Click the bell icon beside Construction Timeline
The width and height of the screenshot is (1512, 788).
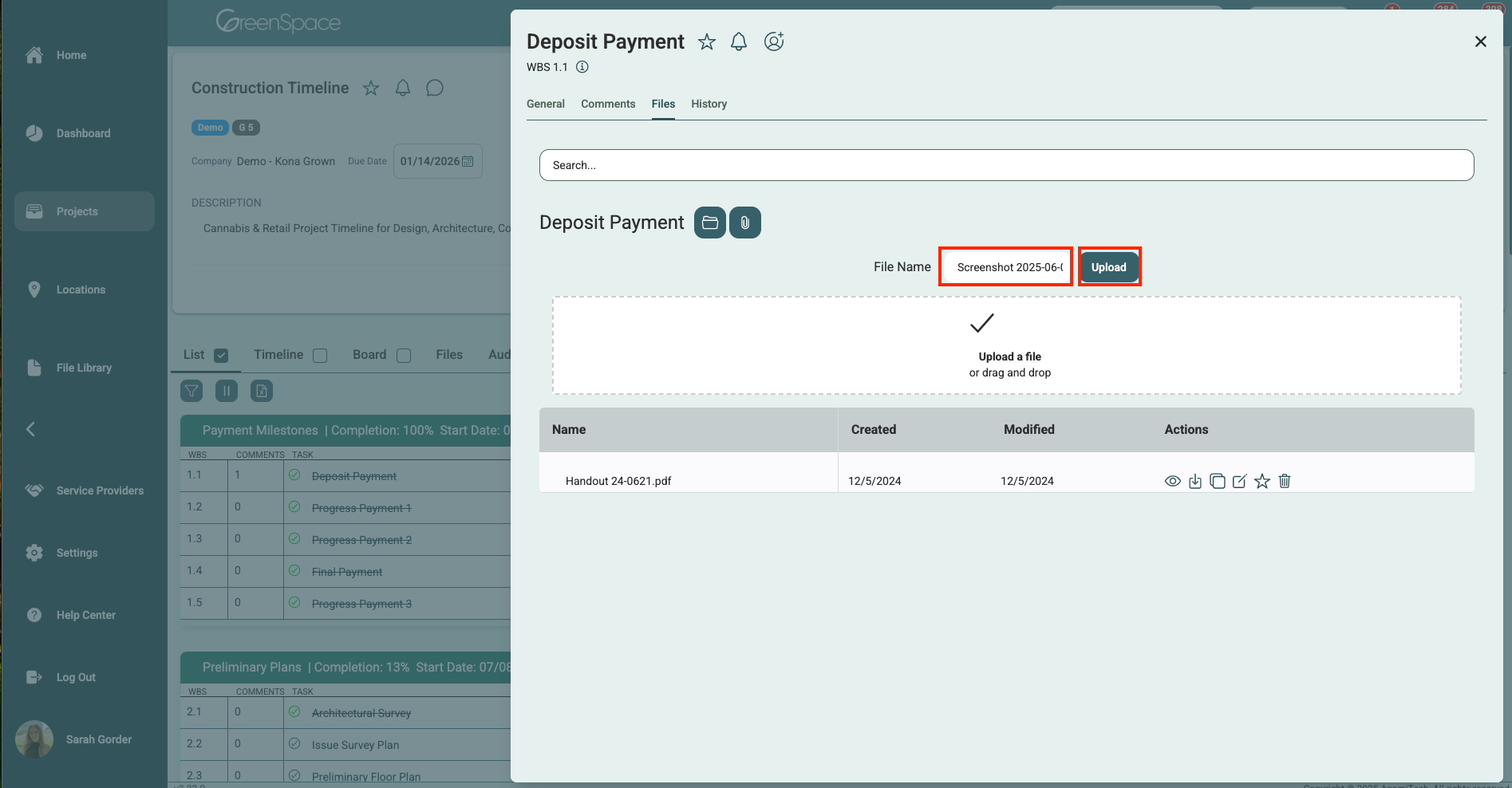click(403, 88)
